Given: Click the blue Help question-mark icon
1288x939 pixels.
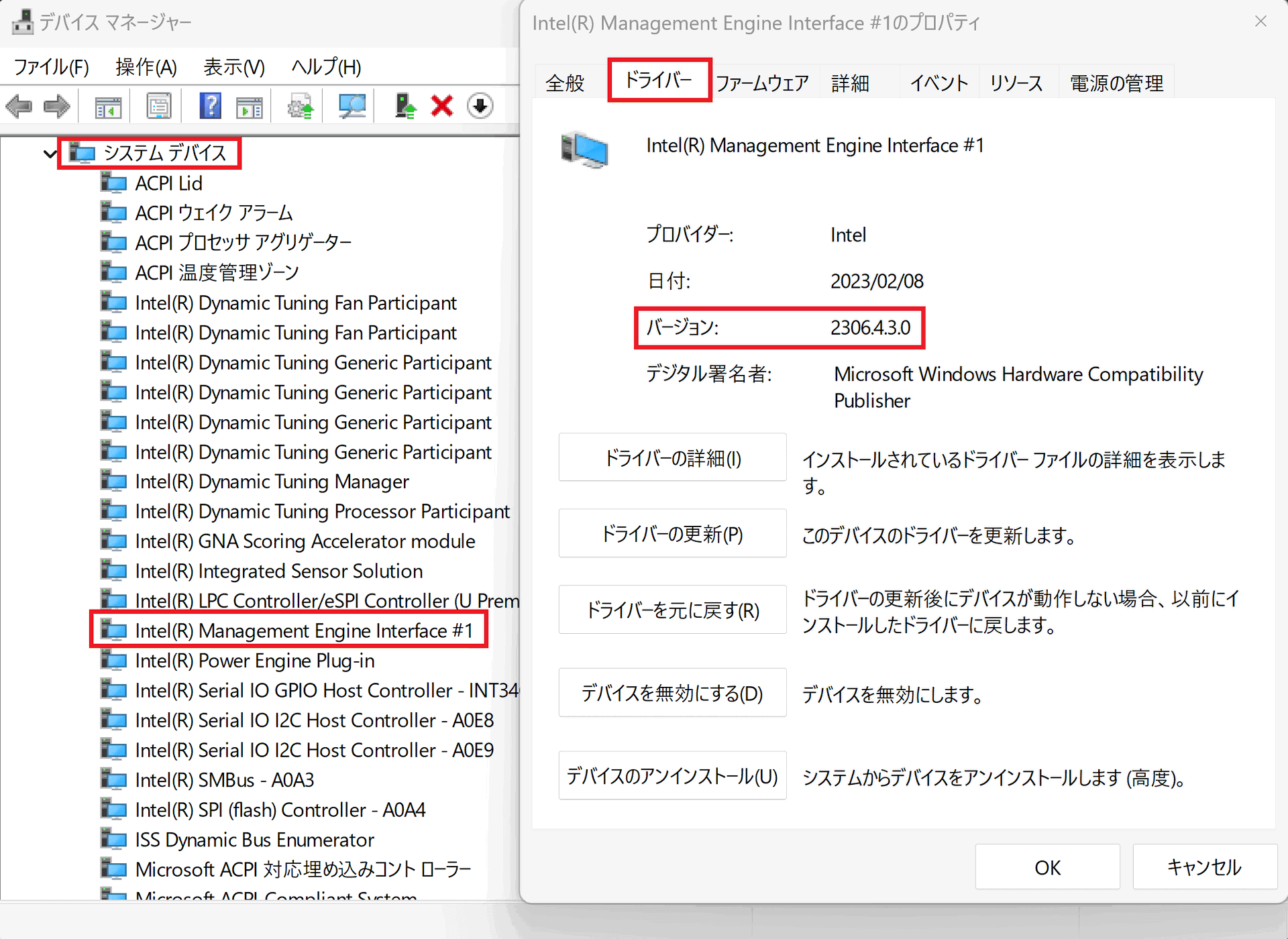Looking at the screenshot, I should (210, 106).
